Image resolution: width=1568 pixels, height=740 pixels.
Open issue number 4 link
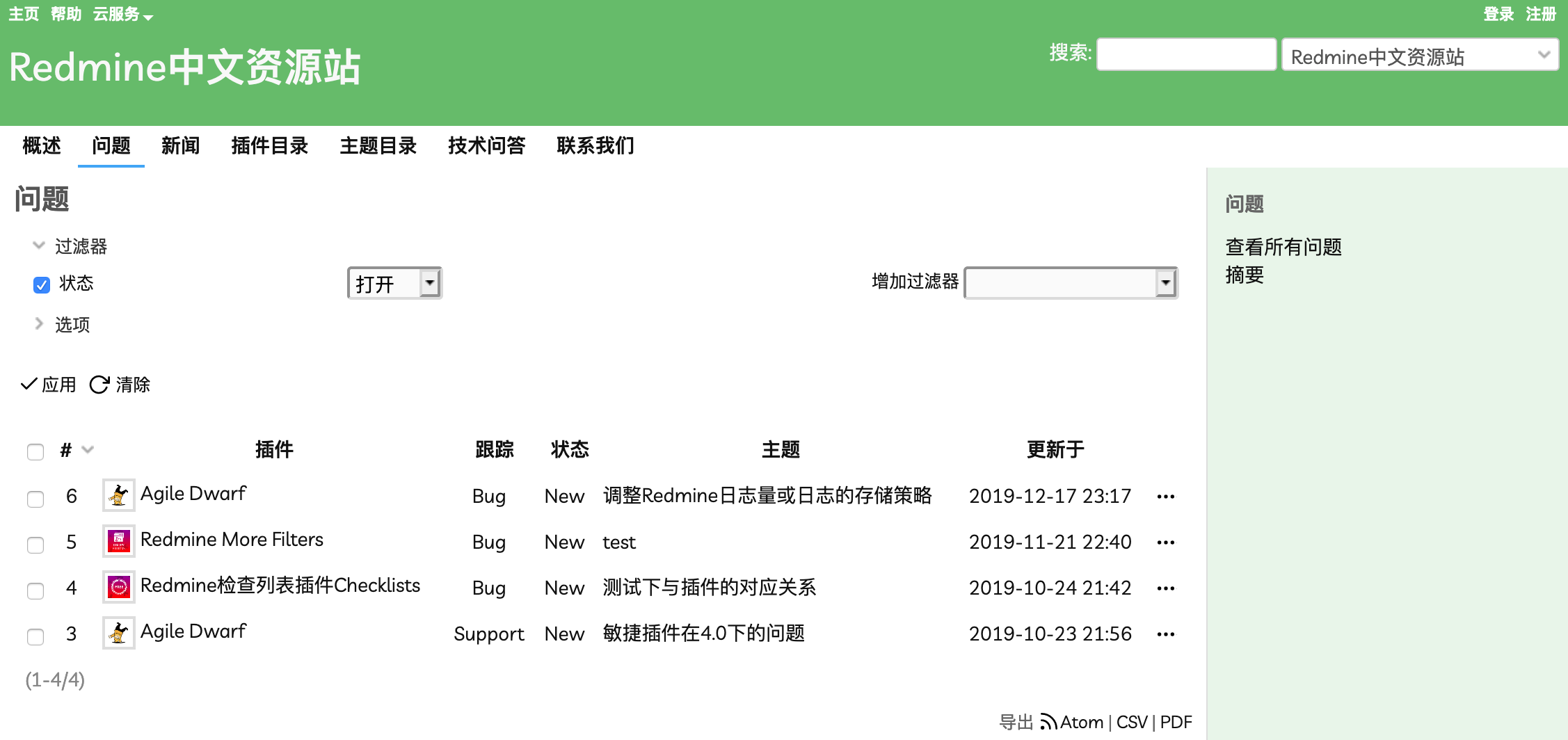tap(72, 588)
